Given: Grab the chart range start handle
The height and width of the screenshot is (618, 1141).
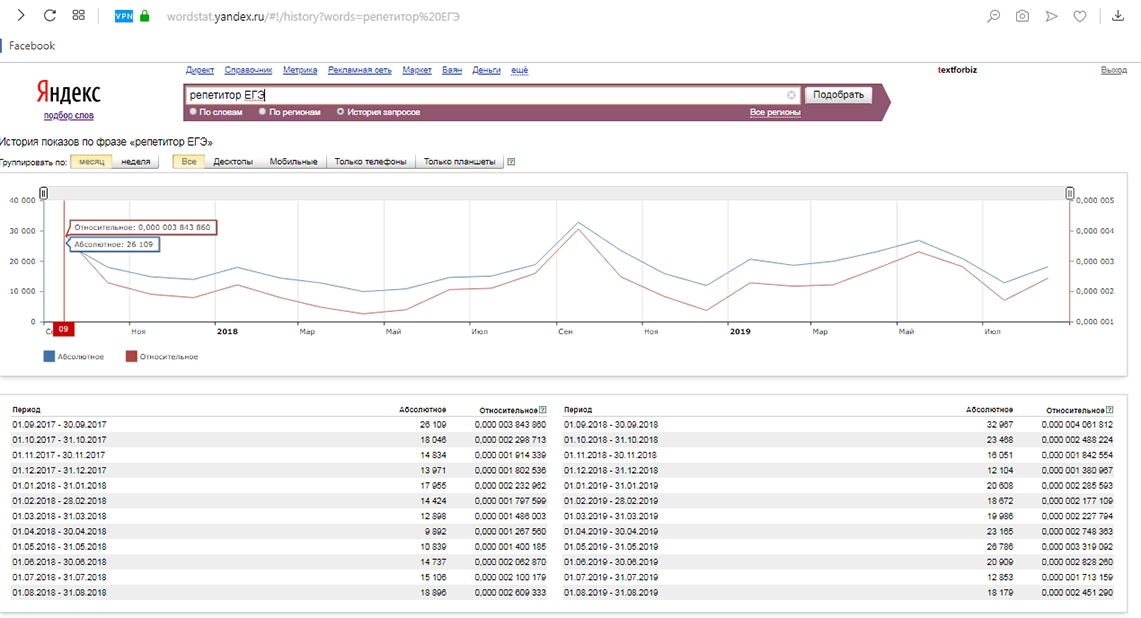Looking at the screenshot, I should (x=44, y=193).
